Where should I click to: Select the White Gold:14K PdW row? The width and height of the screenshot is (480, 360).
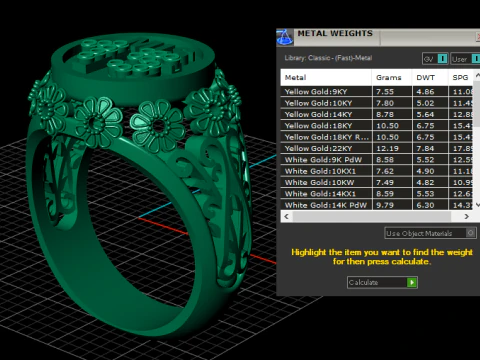pos(377,205)
